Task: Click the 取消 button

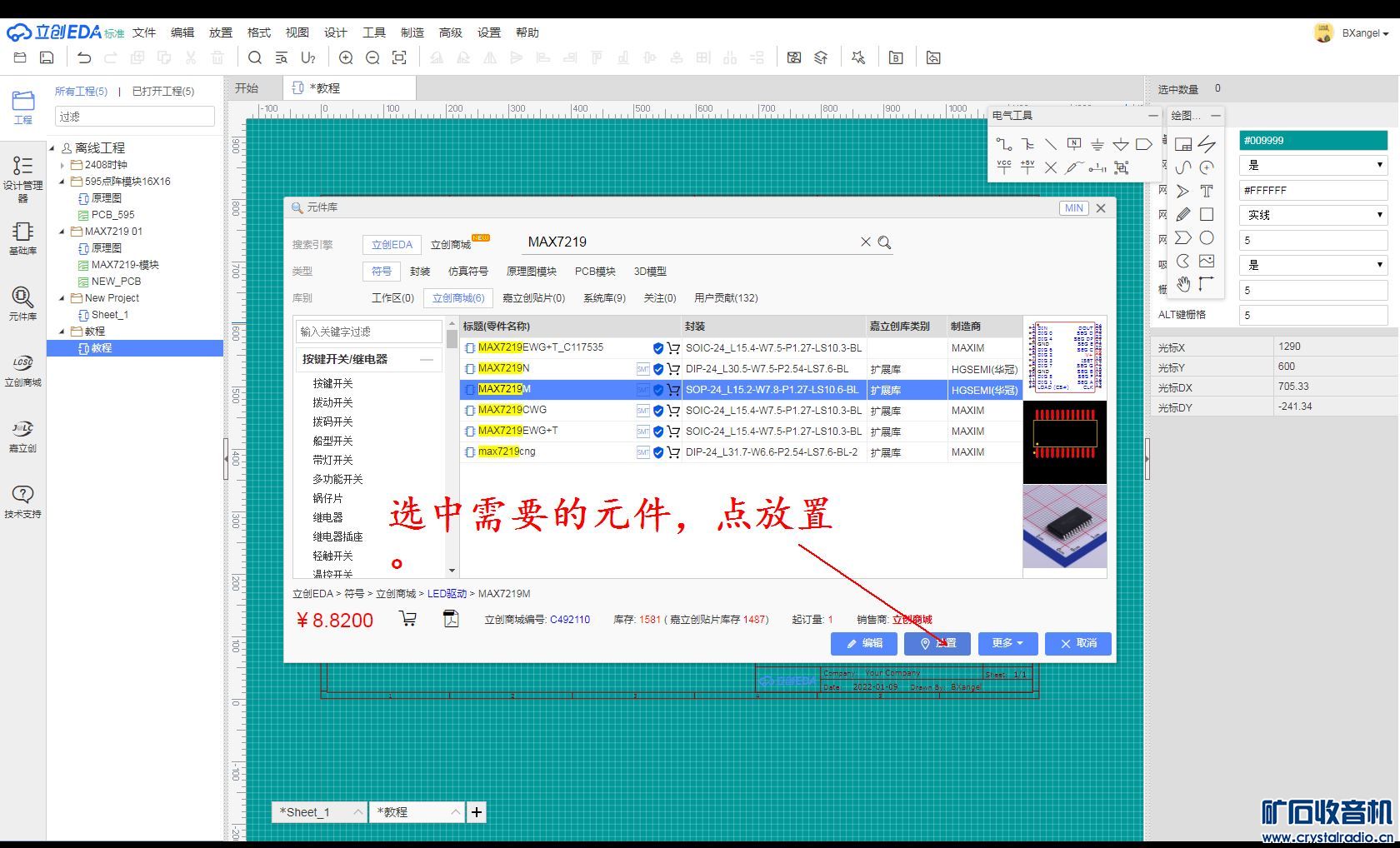Action: [x=1078, y=643]
